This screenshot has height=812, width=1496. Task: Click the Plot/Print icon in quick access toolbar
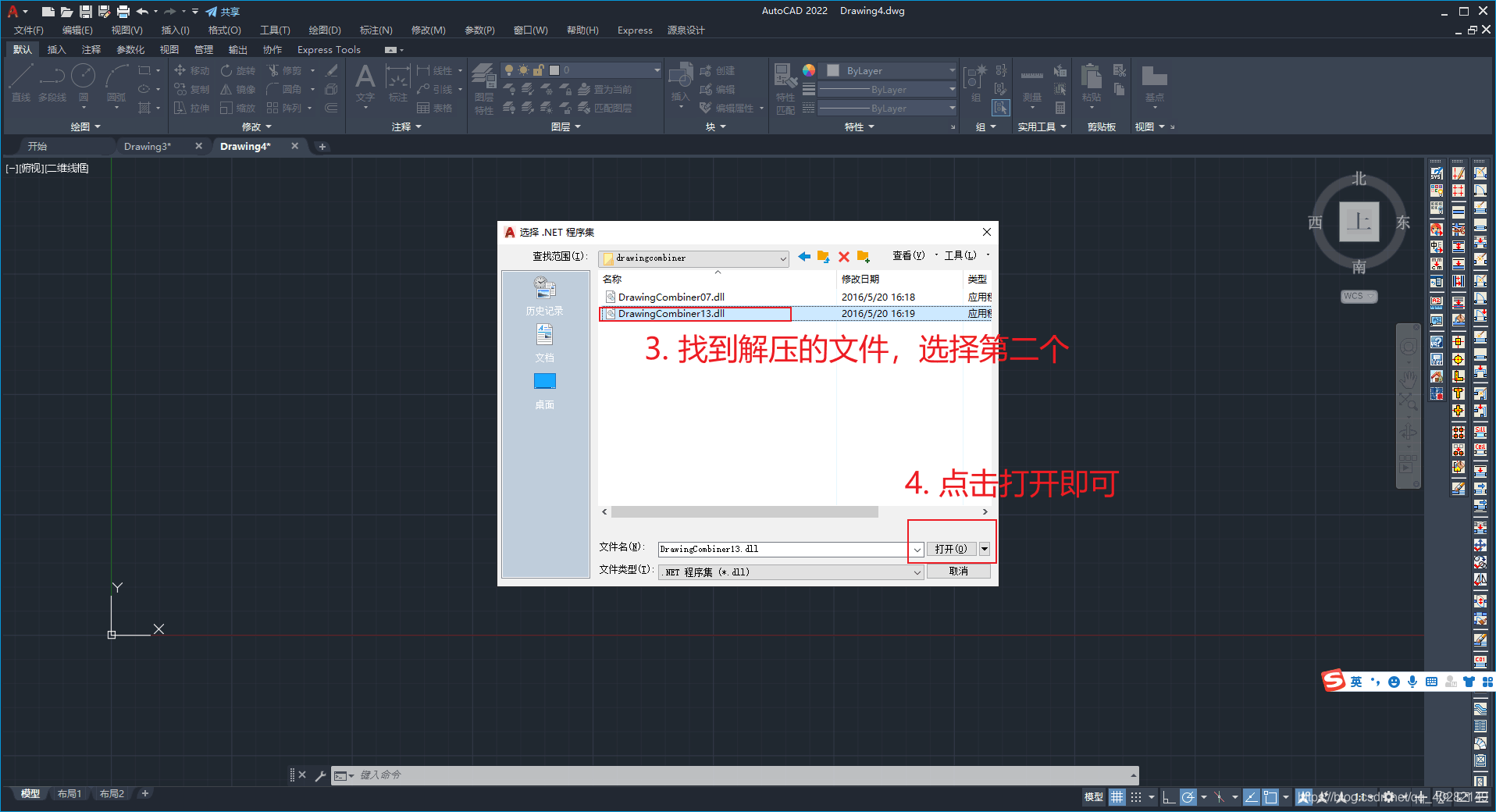click(123, 11)
